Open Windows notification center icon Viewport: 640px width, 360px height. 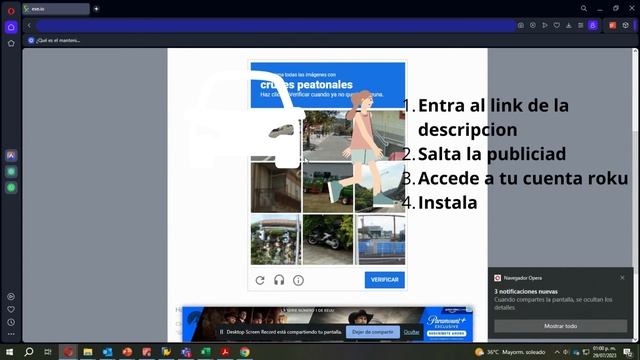[628, 352]
